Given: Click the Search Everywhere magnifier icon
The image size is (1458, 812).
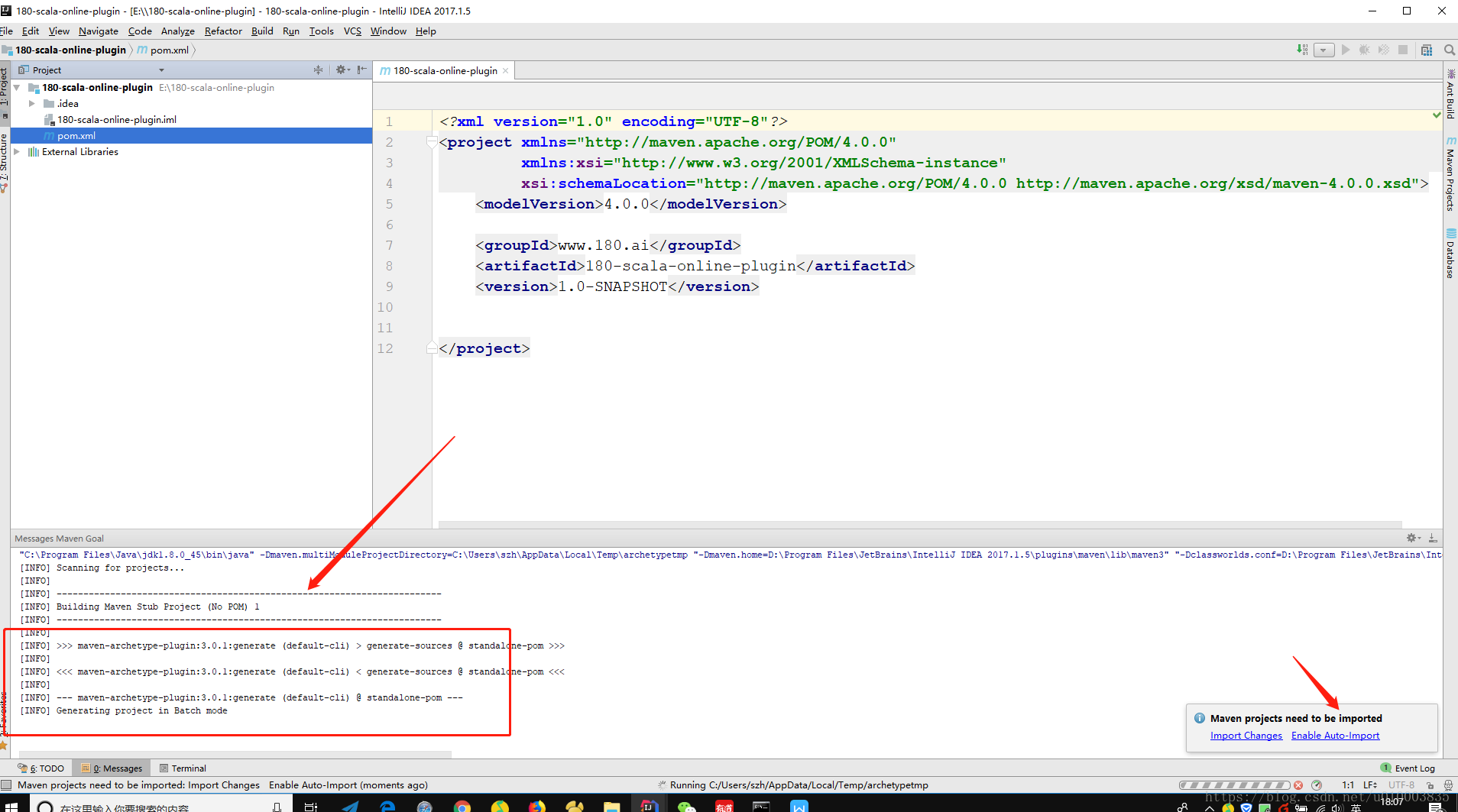Looking at the screenshot, I should [x=1449, y=50].
